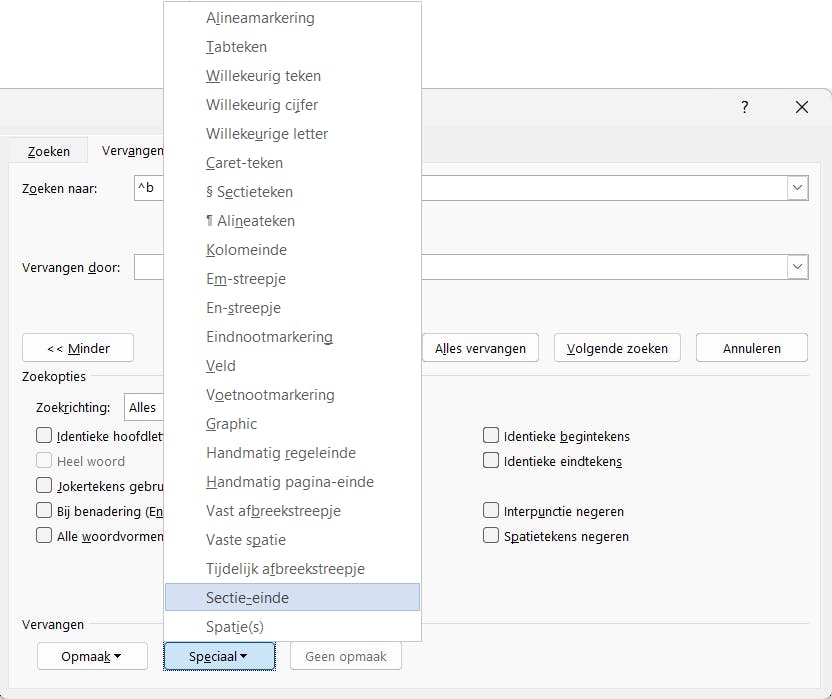This screenshot has width=832, height=699.
Task: Click the Annuleren button
Action: pos(751,348)
